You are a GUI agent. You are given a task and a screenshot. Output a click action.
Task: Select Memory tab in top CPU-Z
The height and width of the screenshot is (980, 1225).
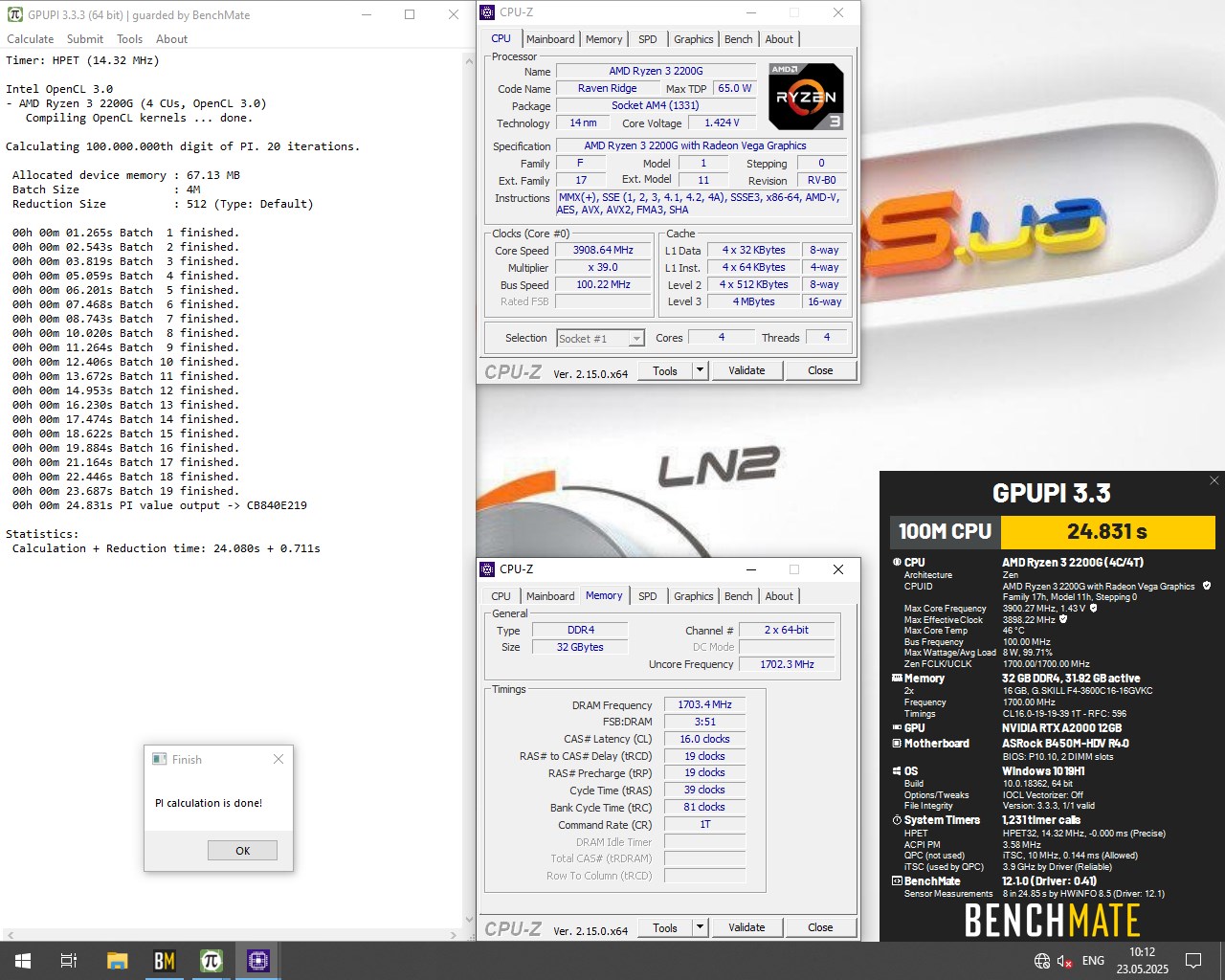[x=604, y=39]
